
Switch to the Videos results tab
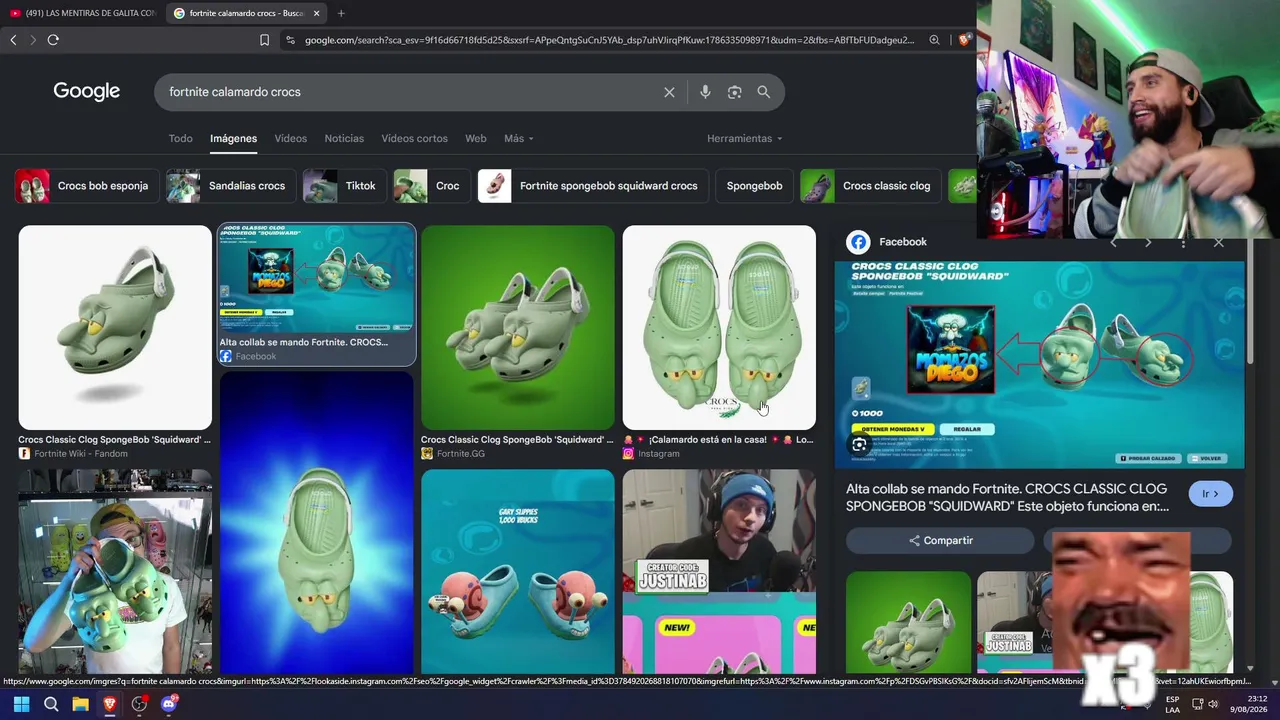(x=291, y=138)
